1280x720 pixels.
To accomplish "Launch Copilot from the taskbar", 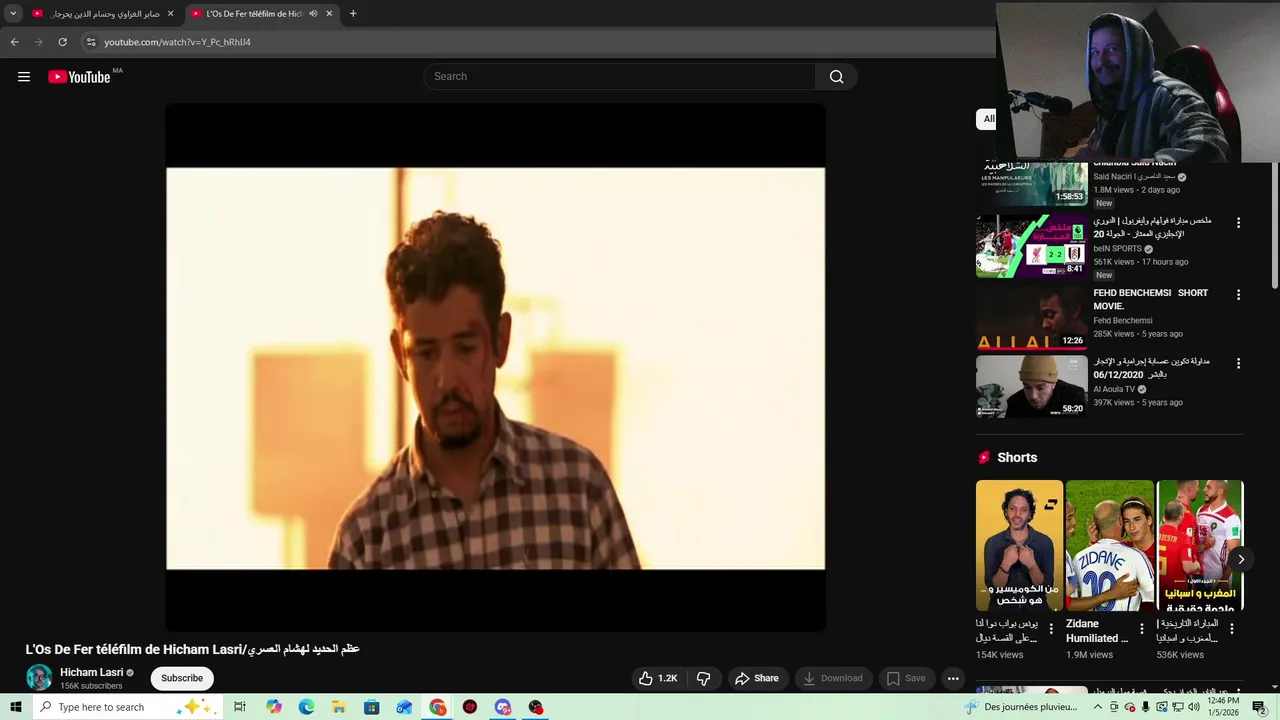I will [x=274, y=707].
